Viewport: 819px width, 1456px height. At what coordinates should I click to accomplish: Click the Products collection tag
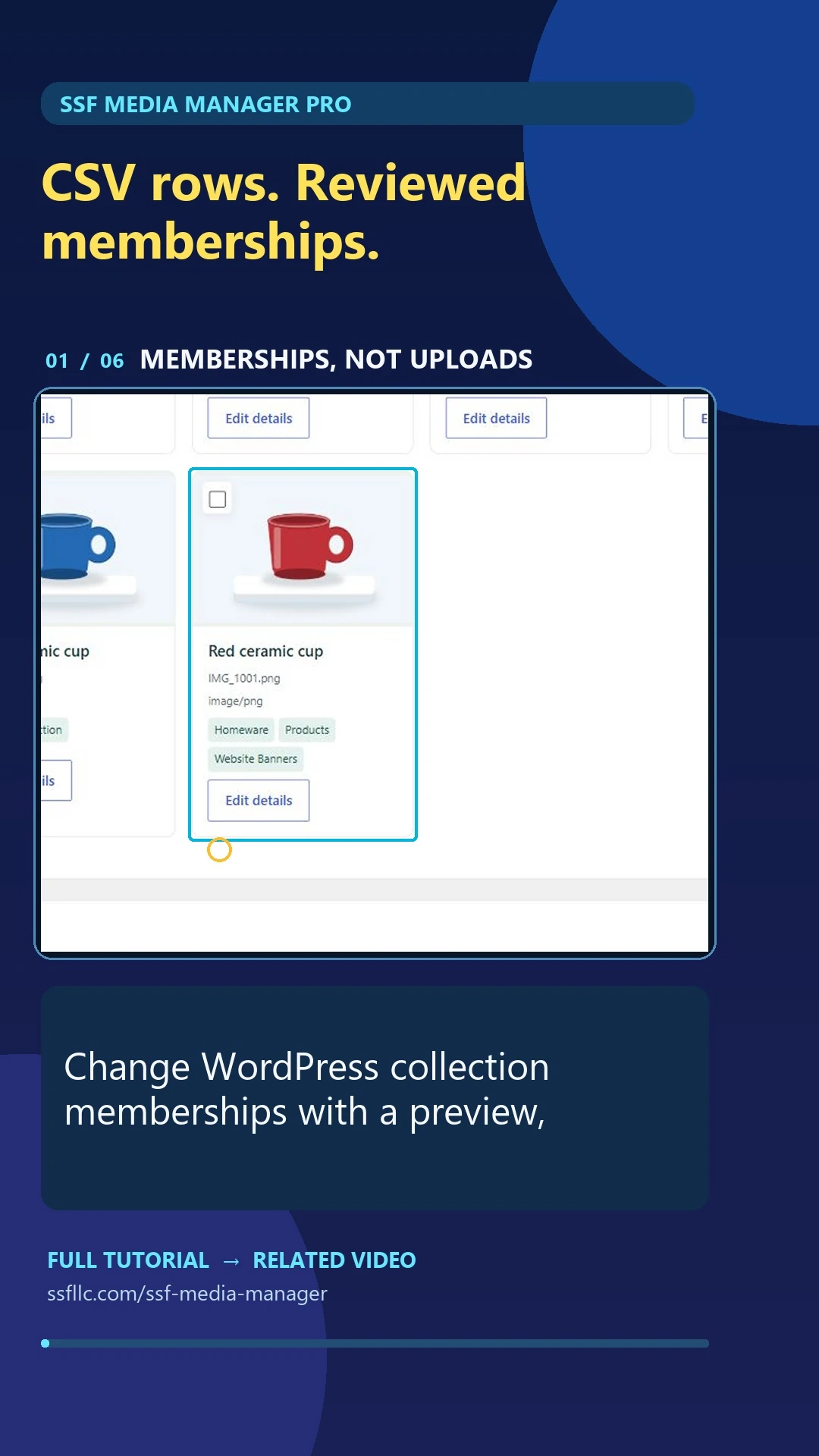(x=307, y=730)
